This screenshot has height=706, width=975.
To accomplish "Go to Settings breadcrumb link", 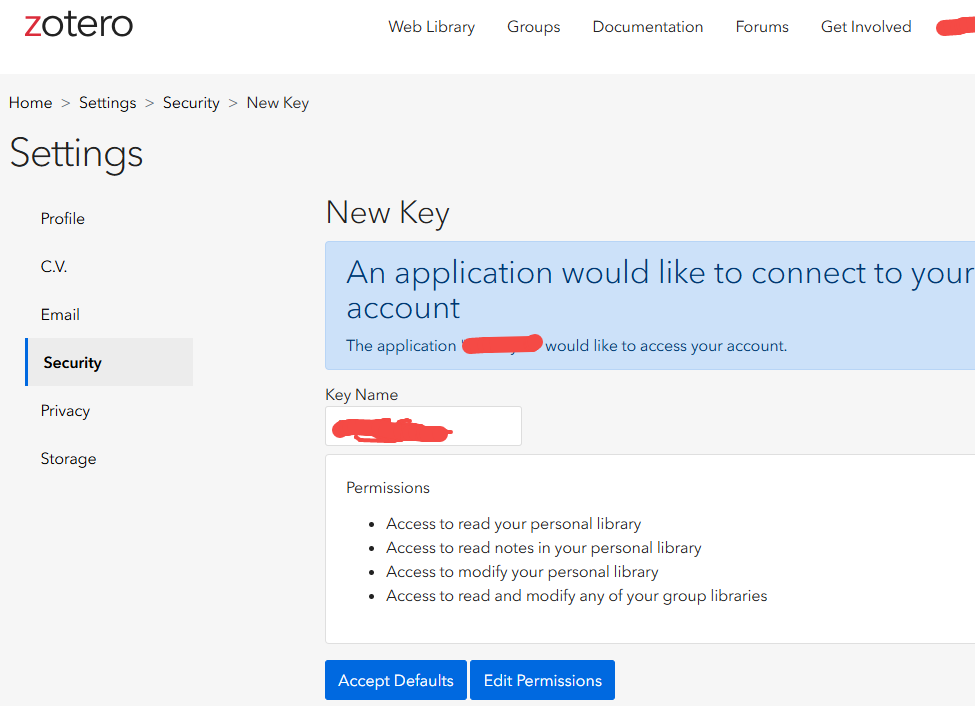I will click(108, 103).
